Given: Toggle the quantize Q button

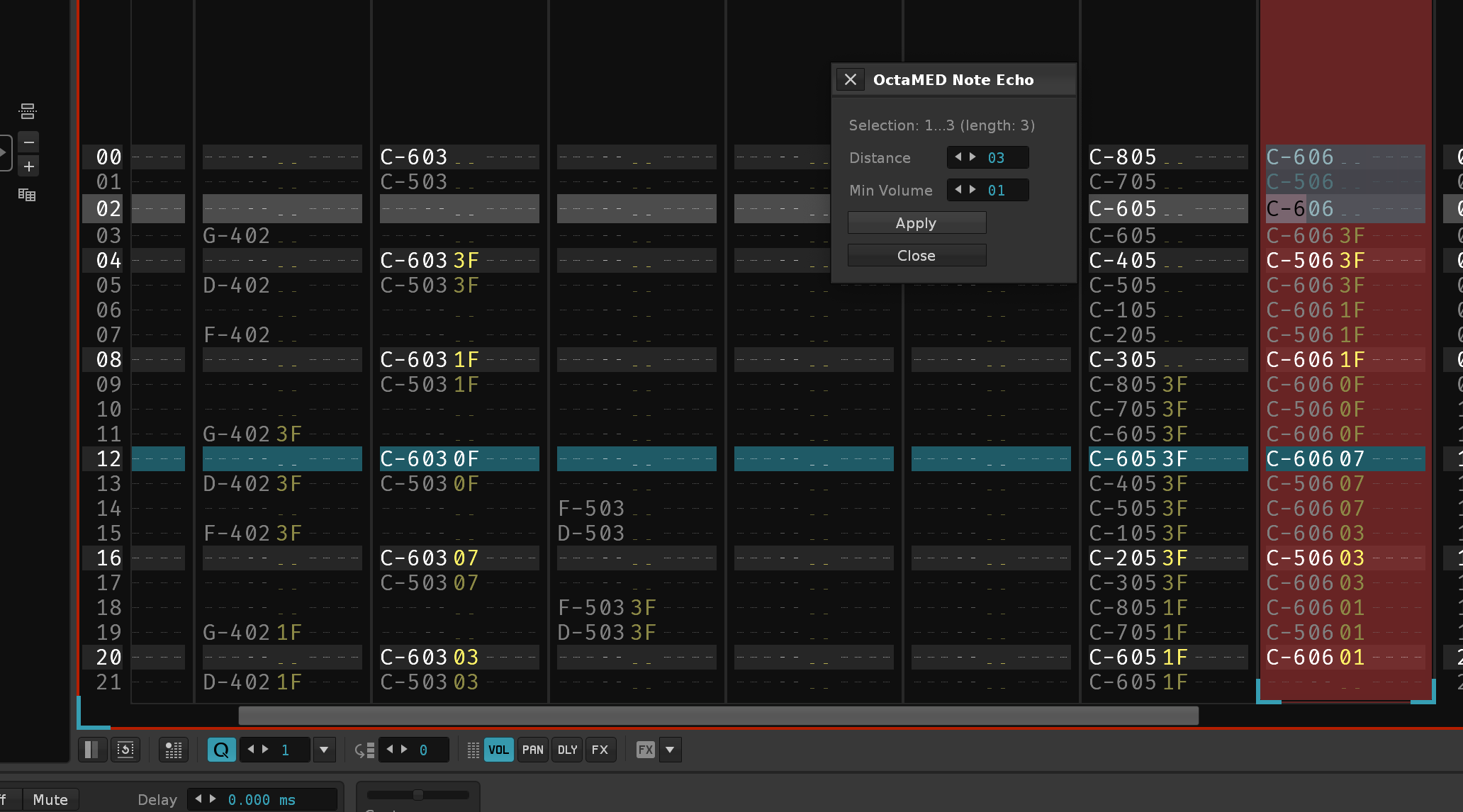Looking at the screenshot, I should [221, 750].
